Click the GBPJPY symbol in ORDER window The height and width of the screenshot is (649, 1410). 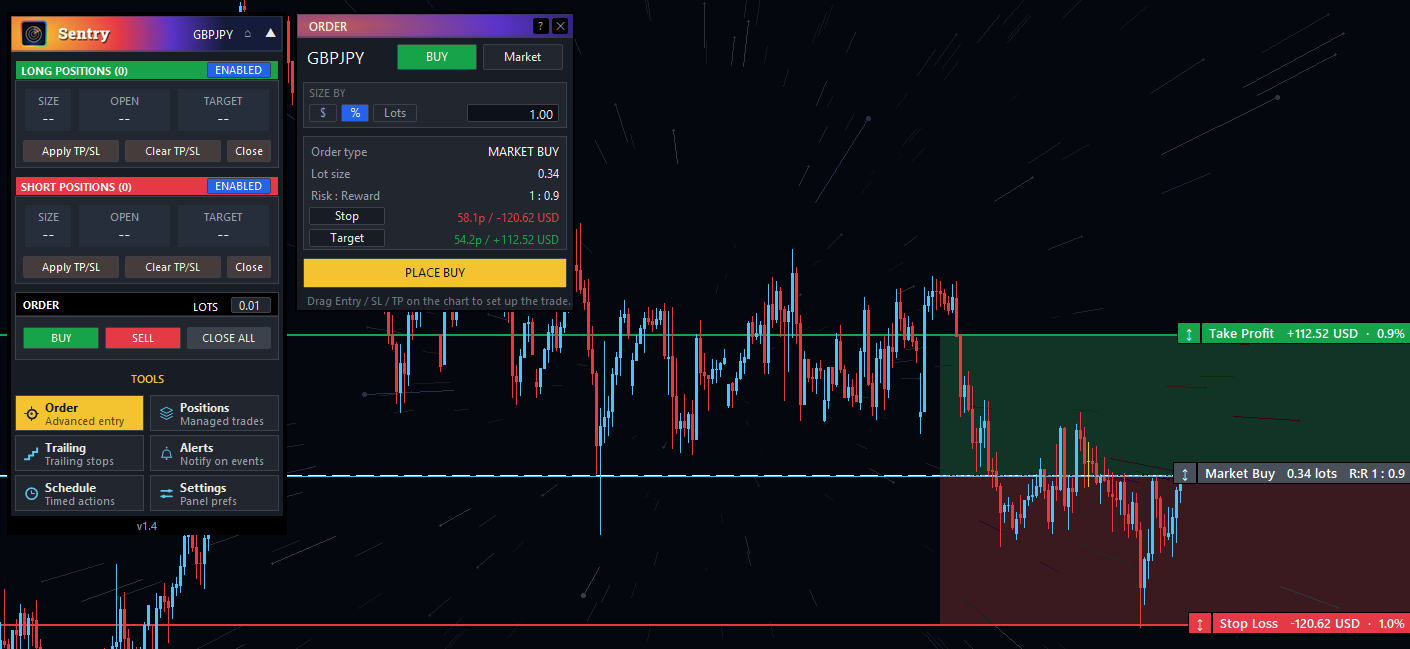pyautogui.click(x=336, y=58)
